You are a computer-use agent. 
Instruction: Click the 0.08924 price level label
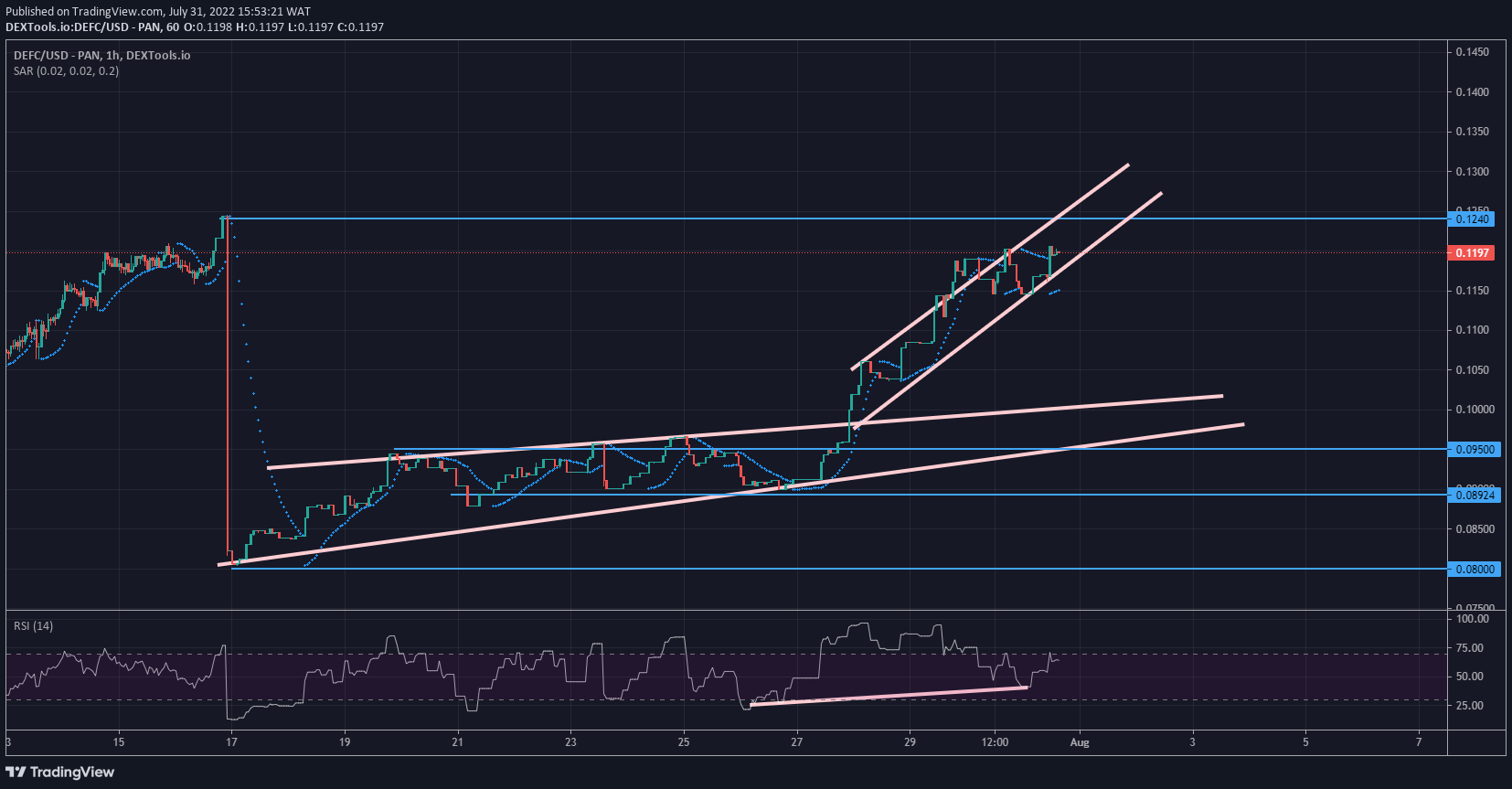[x=1475, y=495]
